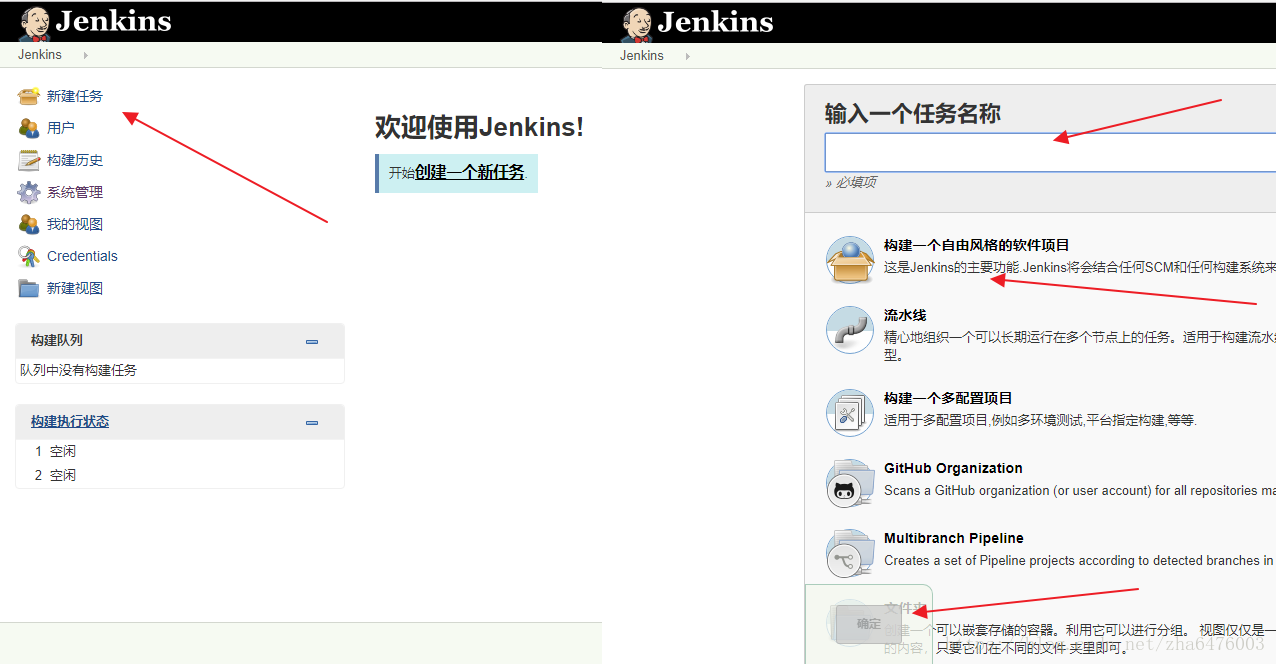The height and width of the screenshot is (664, 1276).
Task: Click the 新建视图 folder icon
Action: (29, 288)
